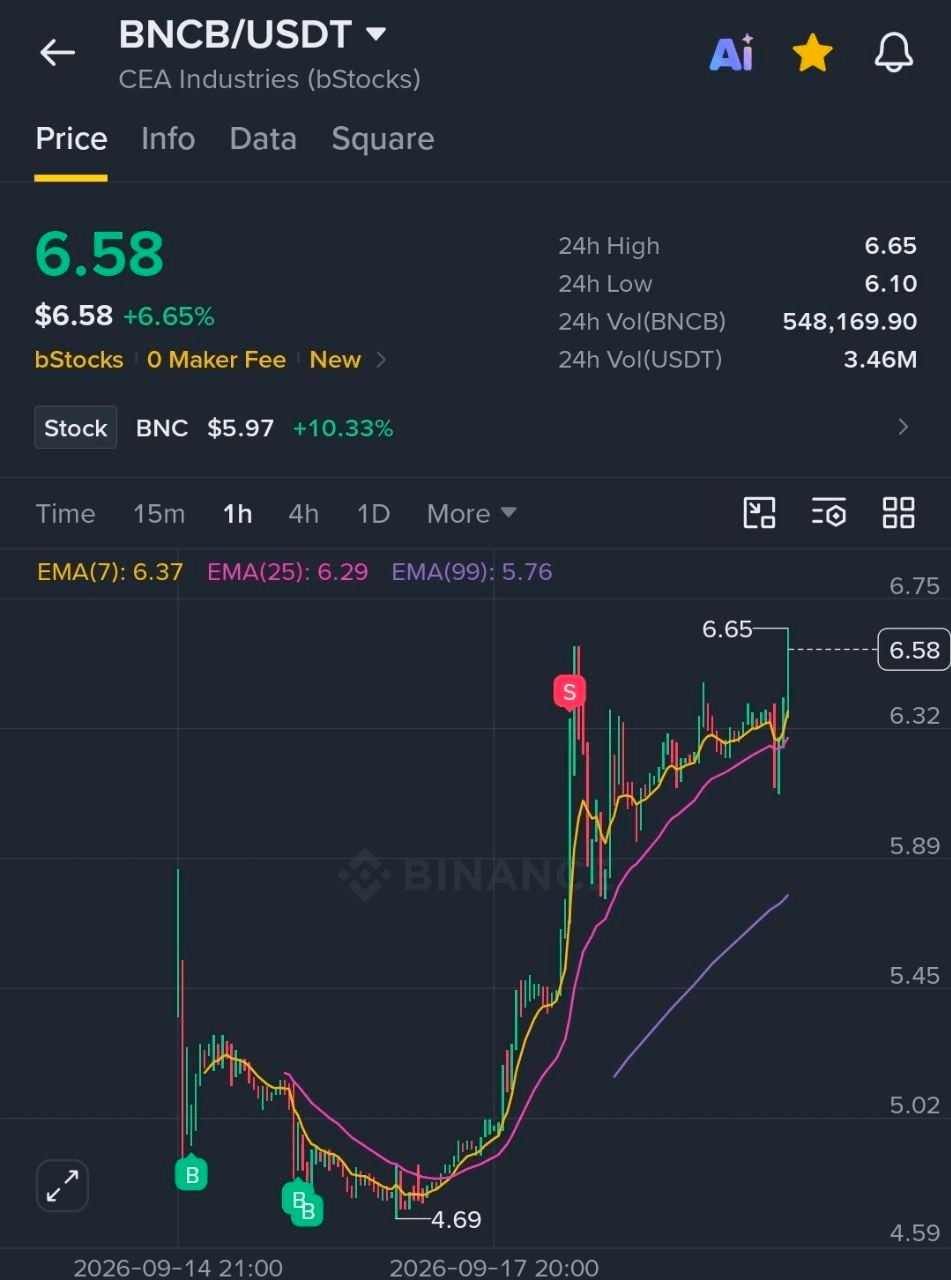Click the 24h High value 6.65
The height and width of the screenshot is (1280, 951).
click(890, 246)
